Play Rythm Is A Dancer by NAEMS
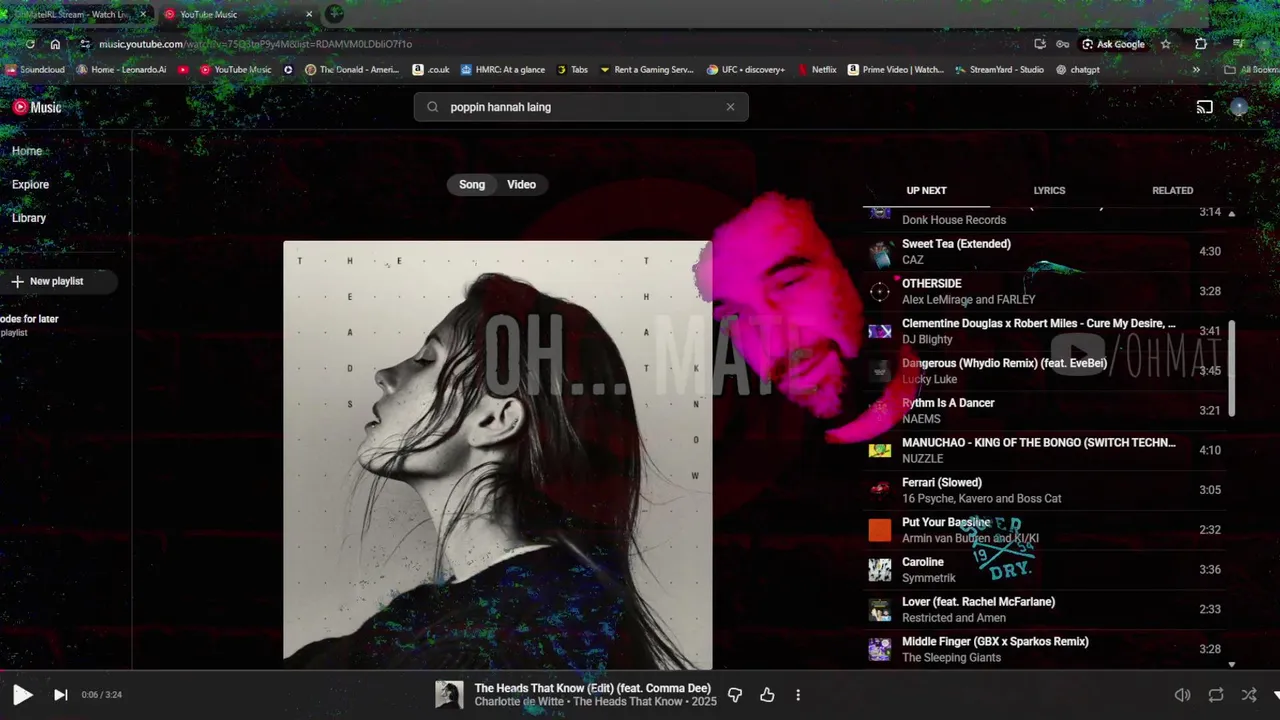Screen dimensions: 1280x720 1045,410
